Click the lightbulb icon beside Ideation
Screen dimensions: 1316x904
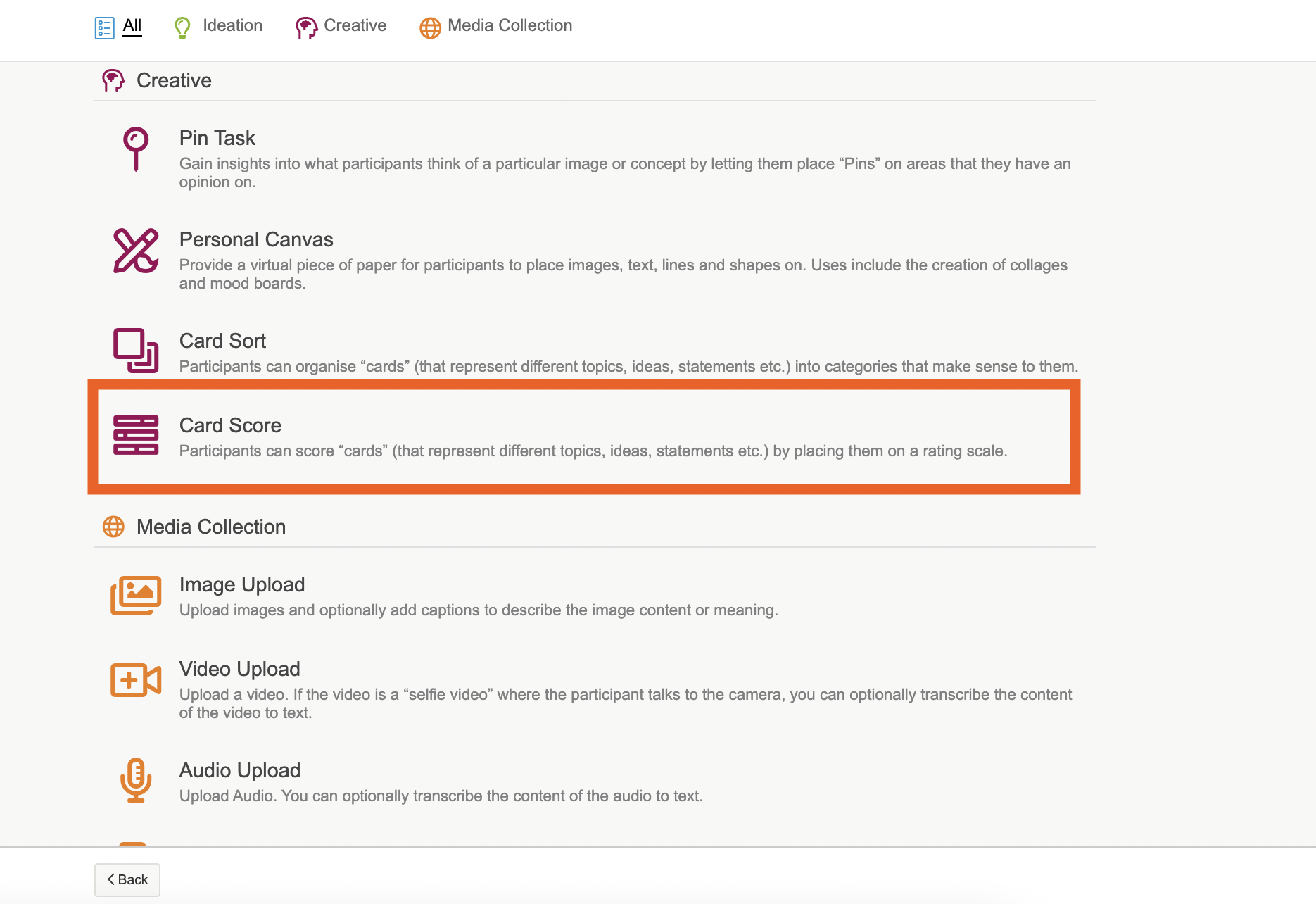pyautogui.click(x=182, y=27)
